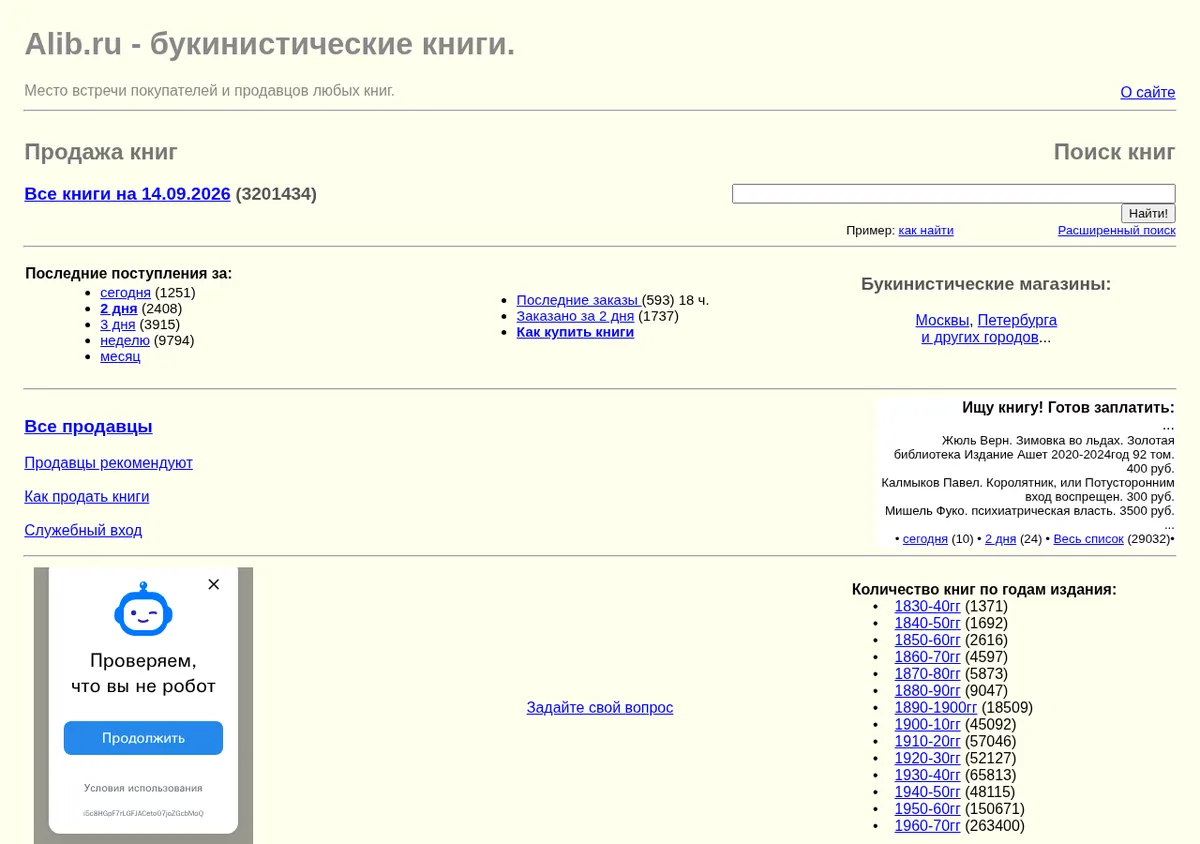Open the Москвы bookstores link
This screenshot has width=1200, height=844.
click(942, 320)
